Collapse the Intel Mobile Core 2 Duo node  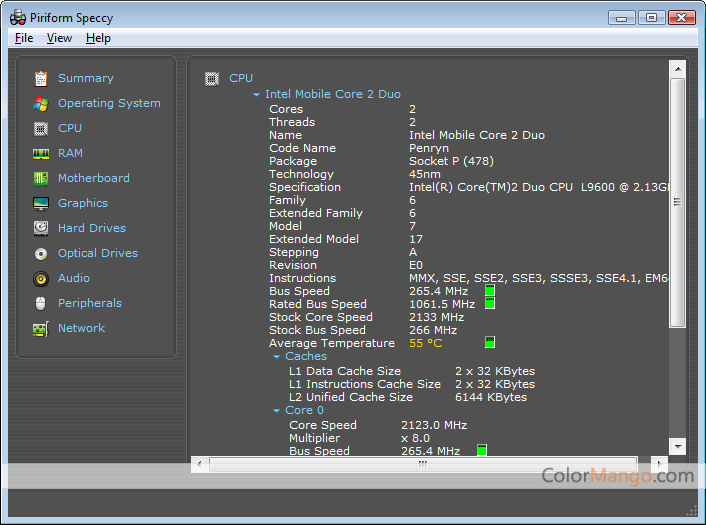pyautogui.click(x=257, y=95)
